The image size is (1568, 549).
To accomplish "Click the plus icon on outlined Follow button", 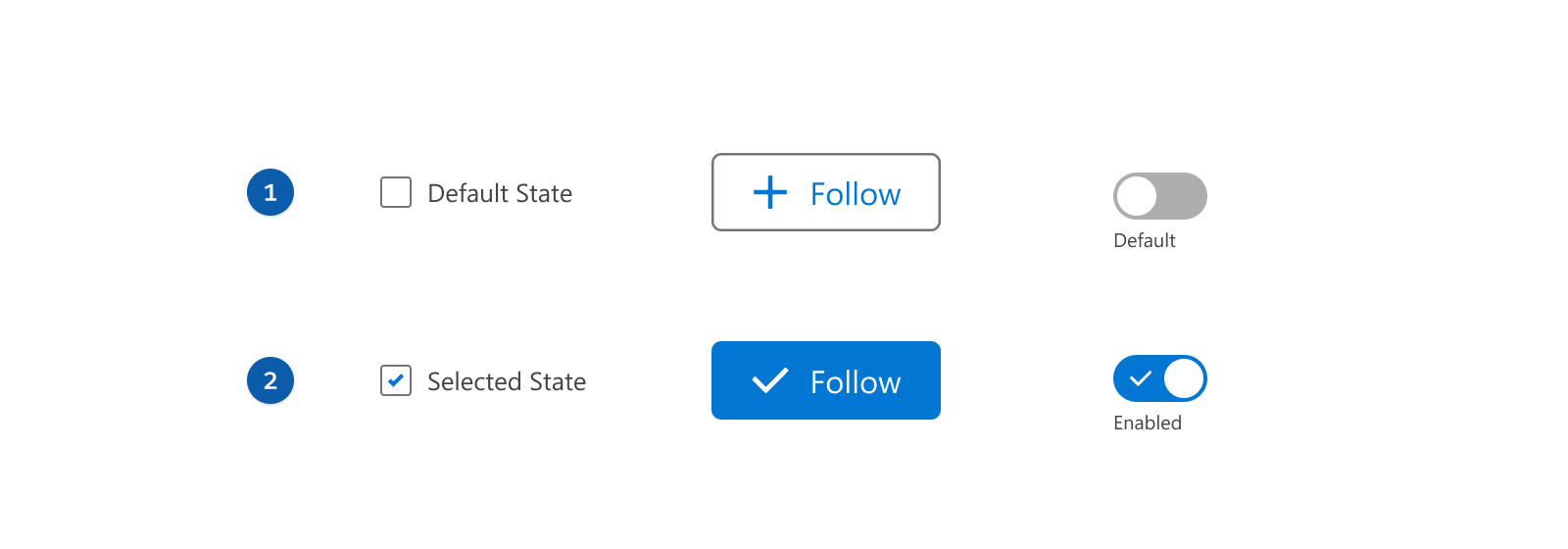I will (x=770, y=192).
